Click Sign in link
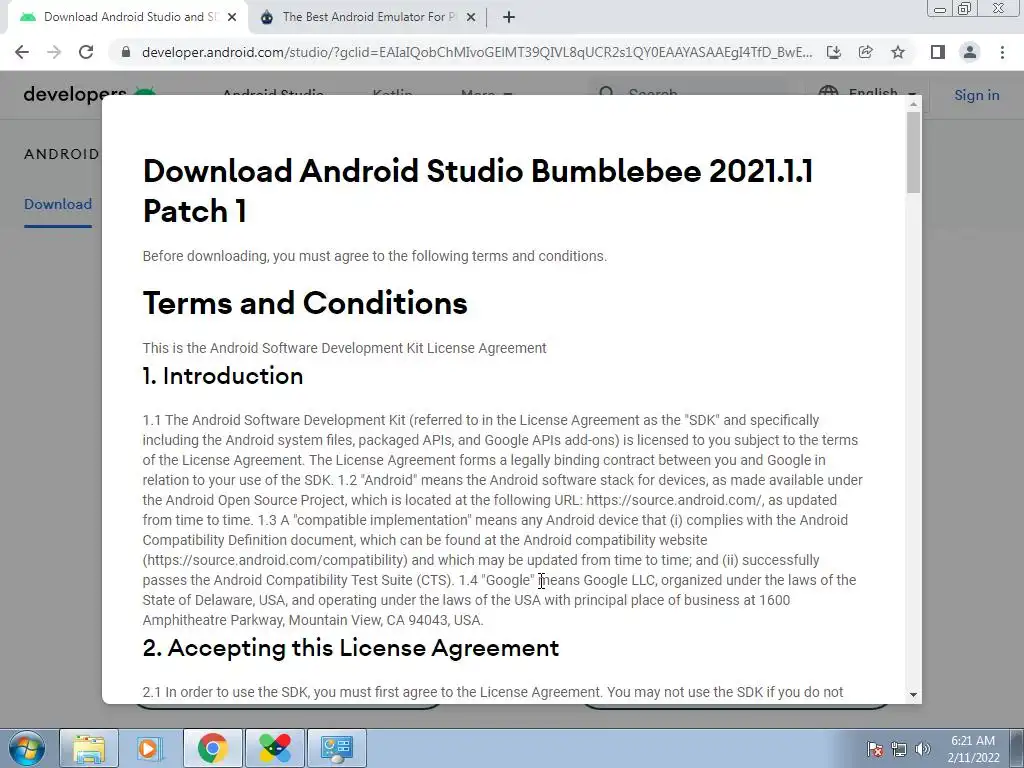 coord(976,95)
